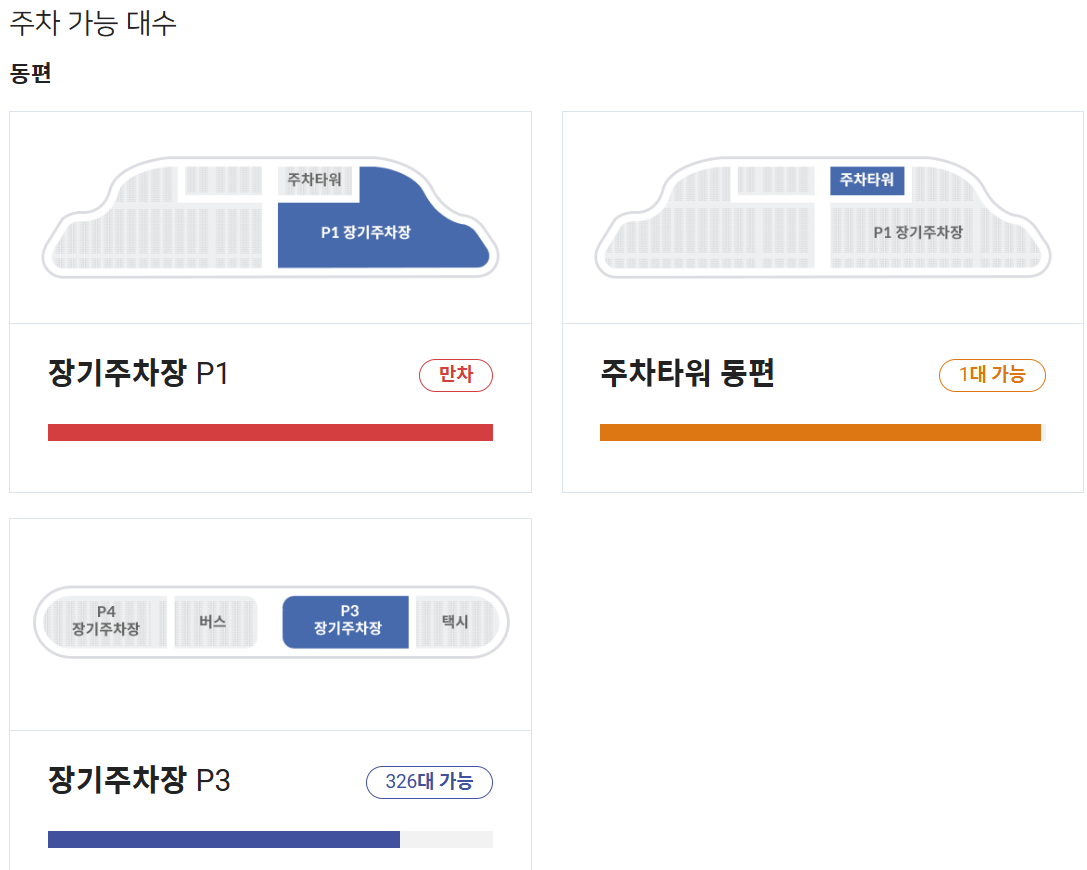1087x870 pixels.
Task: Click the P3 장기주차장 blue map segment
Action: pyautogui.click(x=345, y=622)
